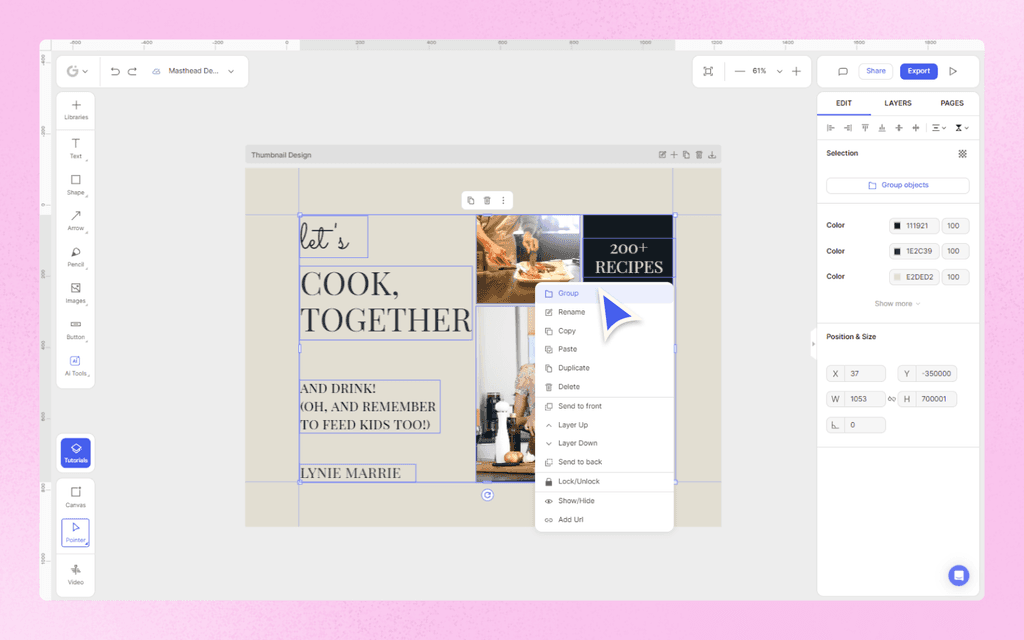Screen dimensions: 1024x640
Task: Expand Show more under the Color list
Action: tap(897, 303)
